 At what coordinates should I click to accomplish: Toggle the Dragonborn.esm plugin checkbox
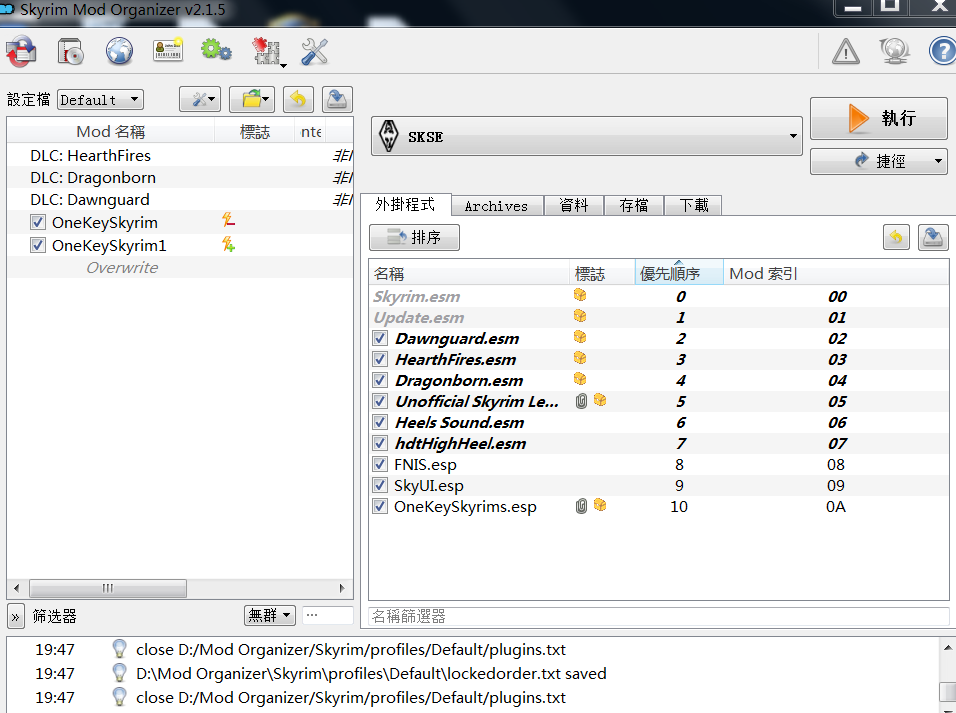point(380,380)
